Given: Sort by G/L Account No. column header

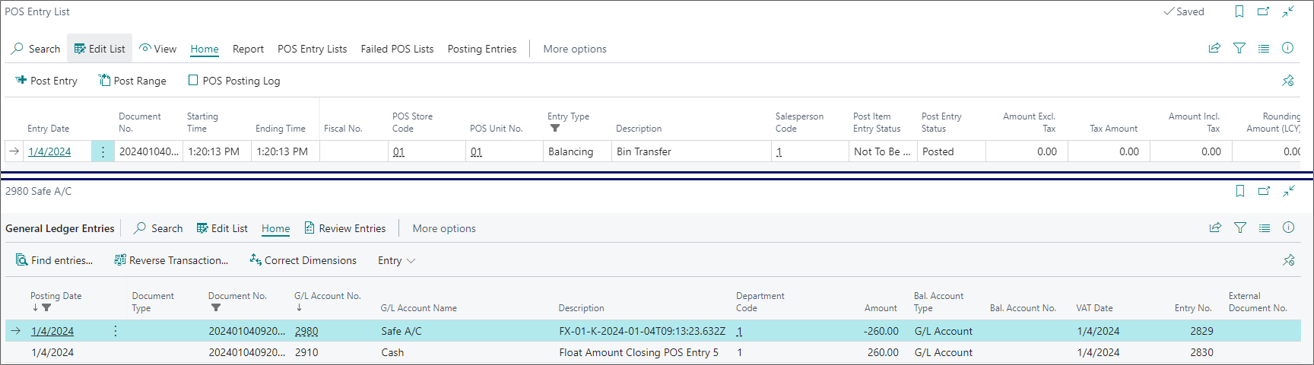Looking at the screenshot, I should 327,301.
